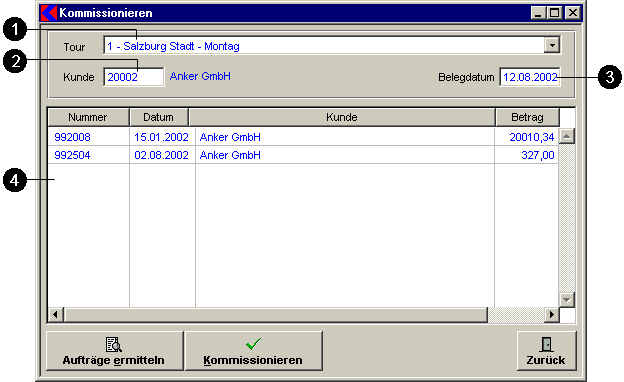Viewport: 624px width, 382px height.
Task: Maximize the Kommissionieren window
Action: [x=554, y=13]
